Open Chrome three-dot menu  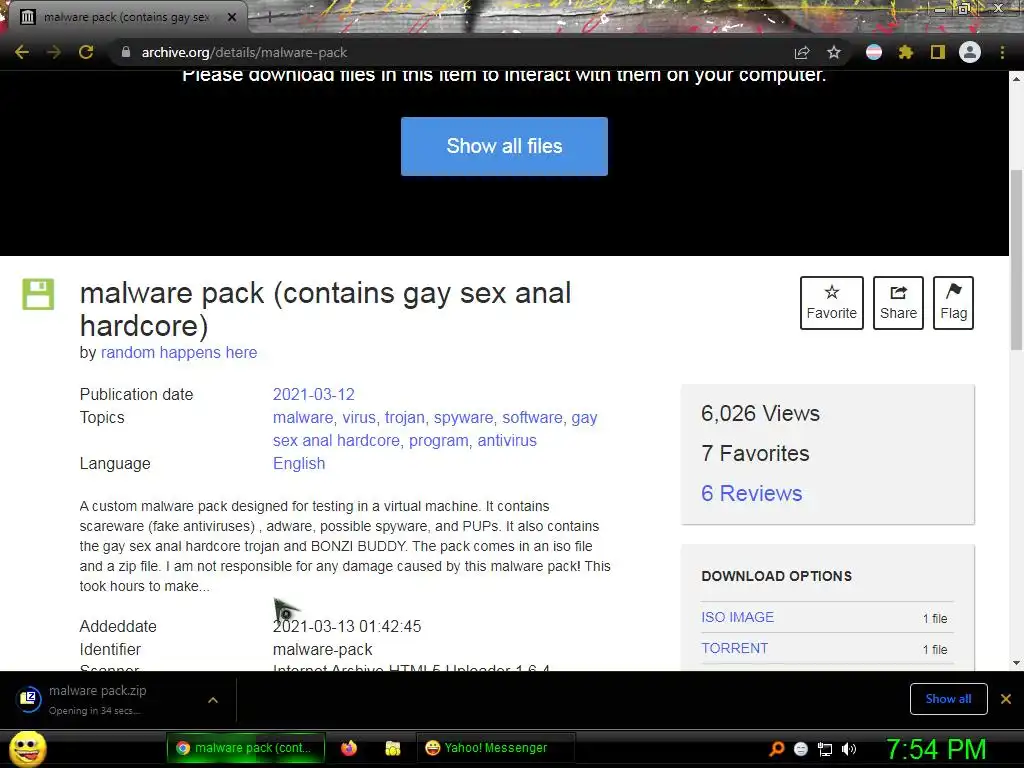pos(1002,52)
